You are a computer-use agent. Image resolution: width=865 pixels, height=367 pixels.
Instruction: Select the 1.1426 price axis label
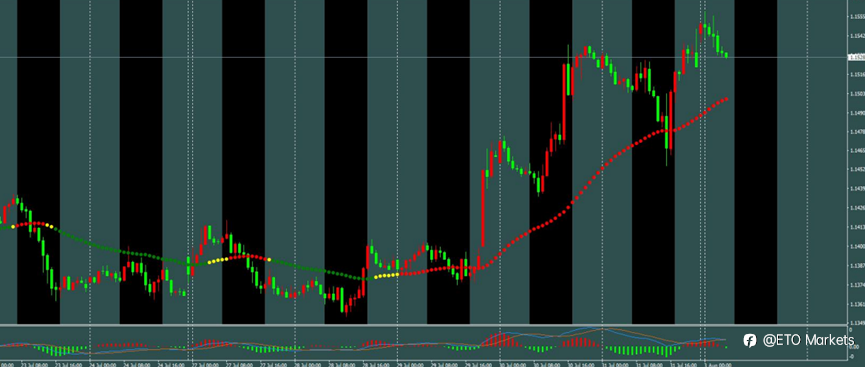click(x=857, y=208)
